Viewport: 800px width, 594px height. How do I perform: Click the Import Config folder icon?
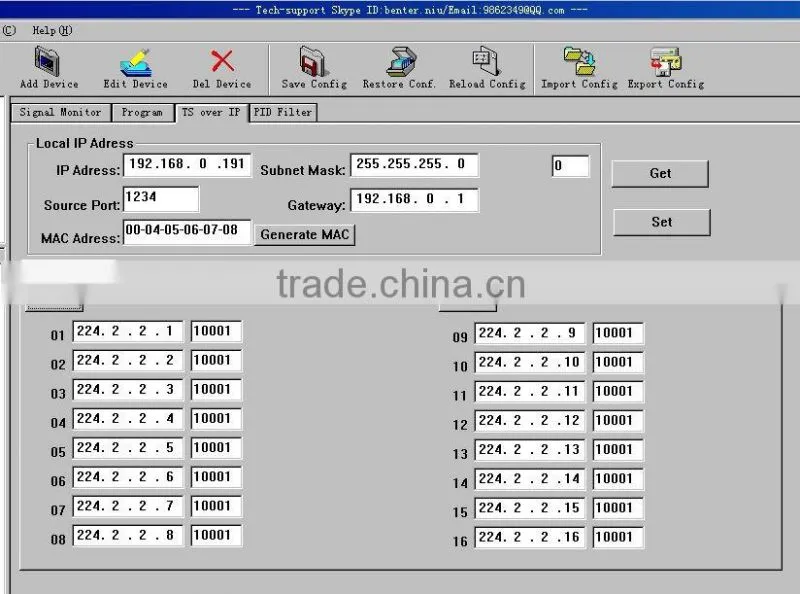point(579,62)
